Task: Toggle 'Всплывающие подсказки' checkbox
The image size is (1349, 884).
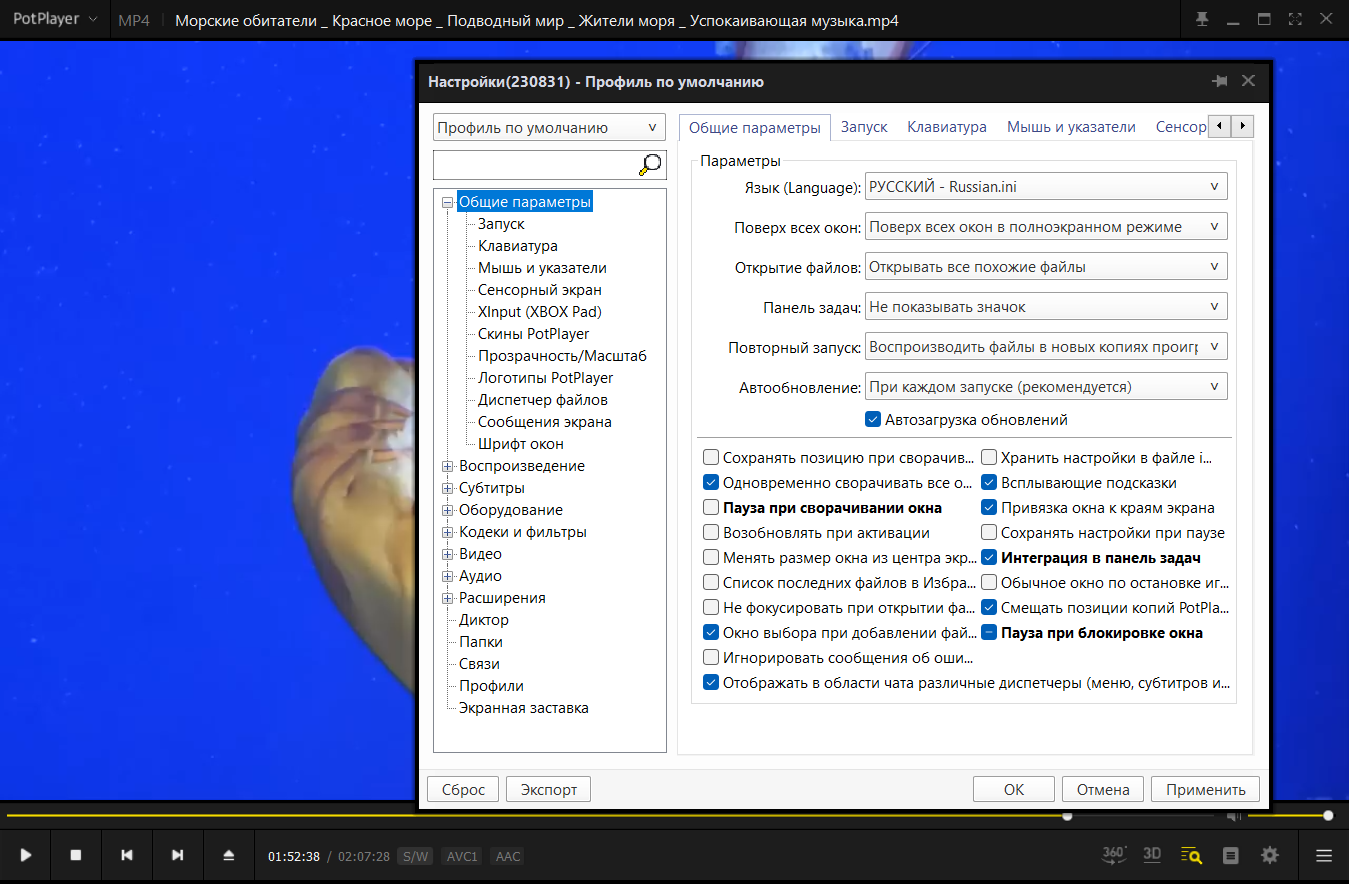Action: 989,483
